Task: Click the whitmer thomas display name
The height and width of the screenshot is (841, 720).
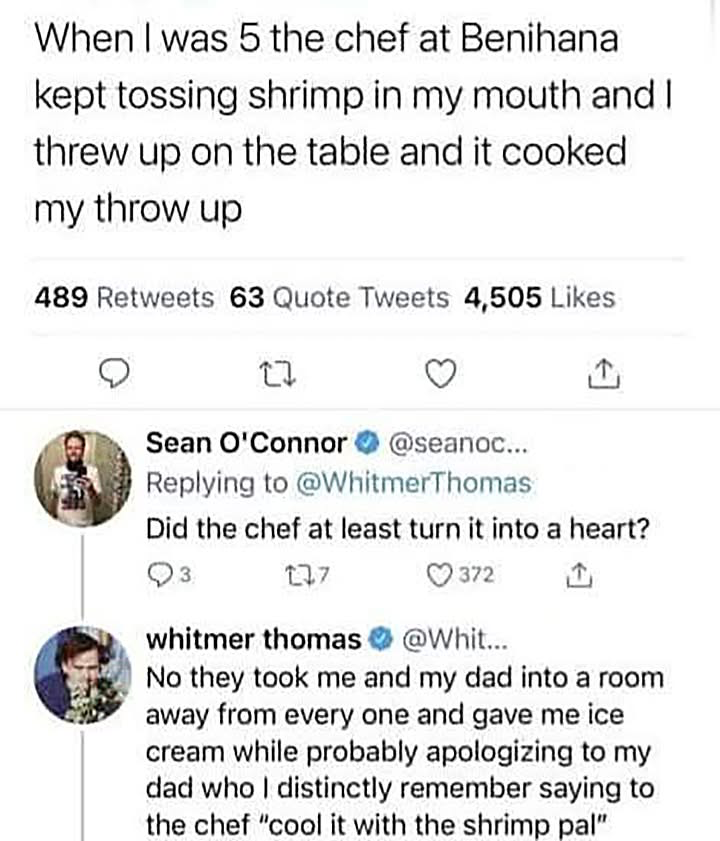Action: (x=254, y=639)
